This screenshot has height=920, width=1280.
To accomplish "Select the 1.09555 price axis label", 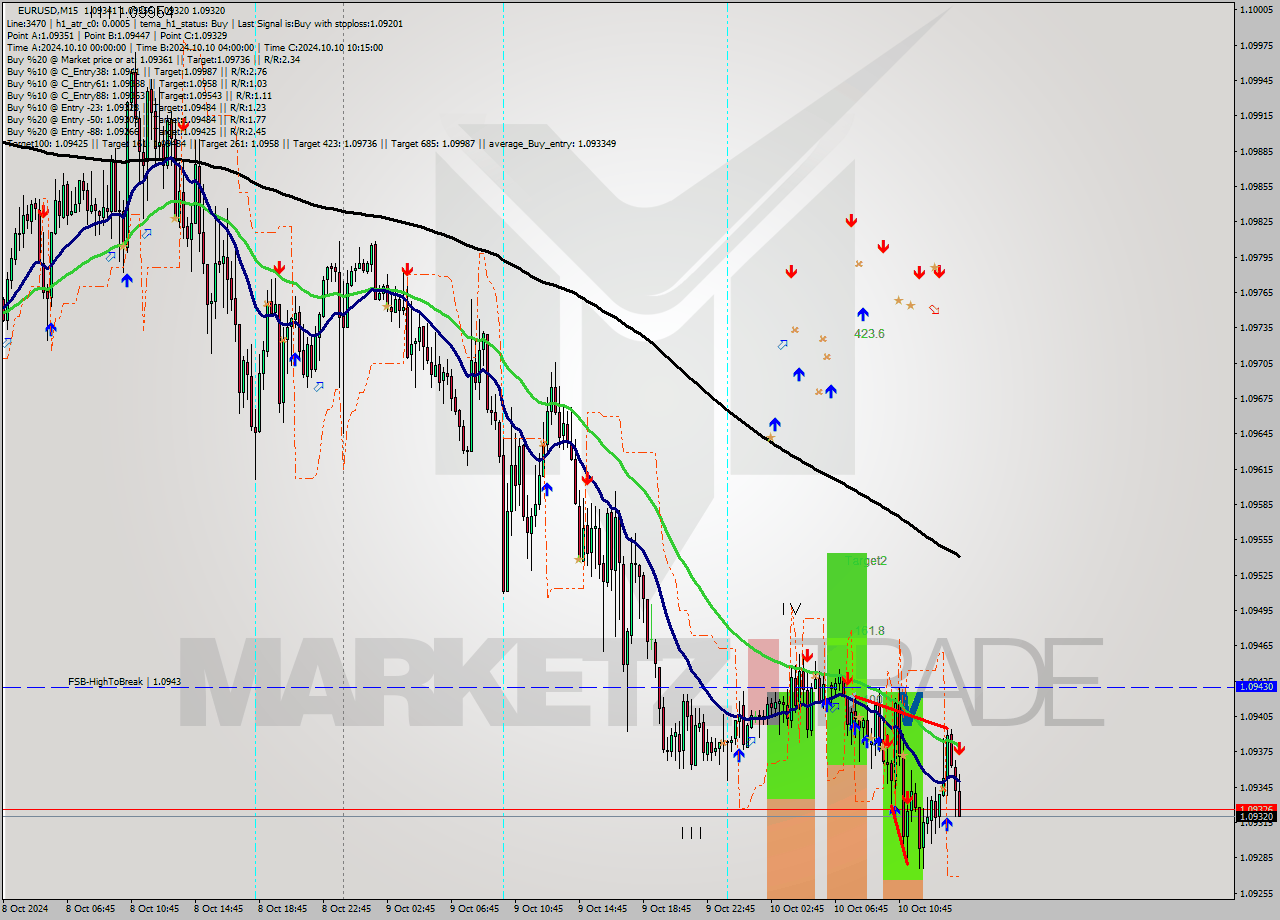I will pyautogui.click(x=1256, y=539).
